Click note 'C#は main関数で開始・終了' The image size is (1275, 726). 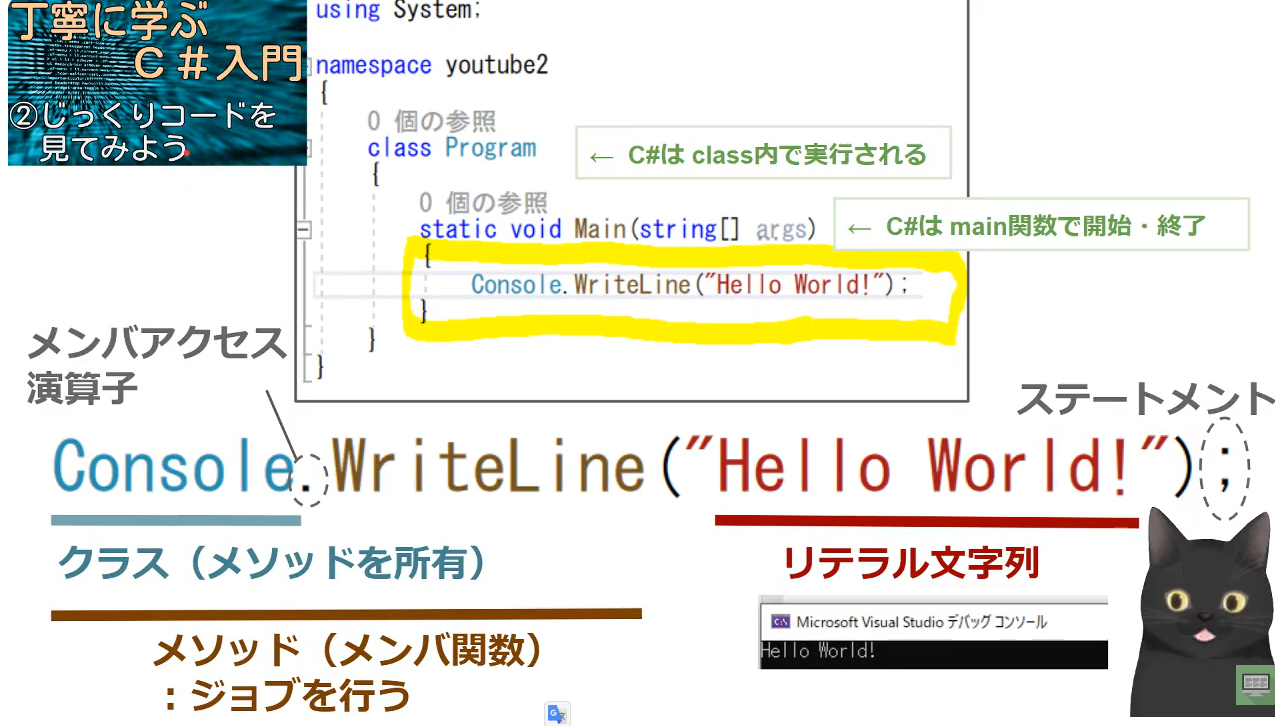[x=1042, y=225]
